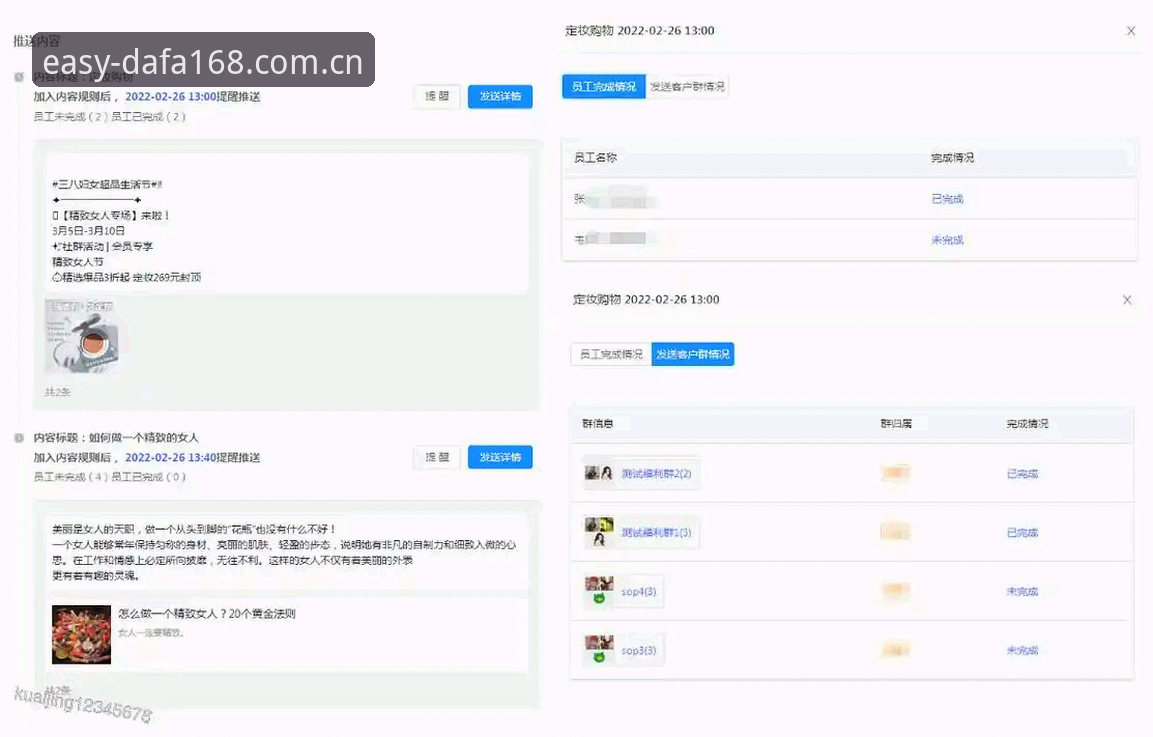Click the 【精致女人专场】来啦！ line
The width and height of the screenshot is (1153, 737).
tap(111, 216)
